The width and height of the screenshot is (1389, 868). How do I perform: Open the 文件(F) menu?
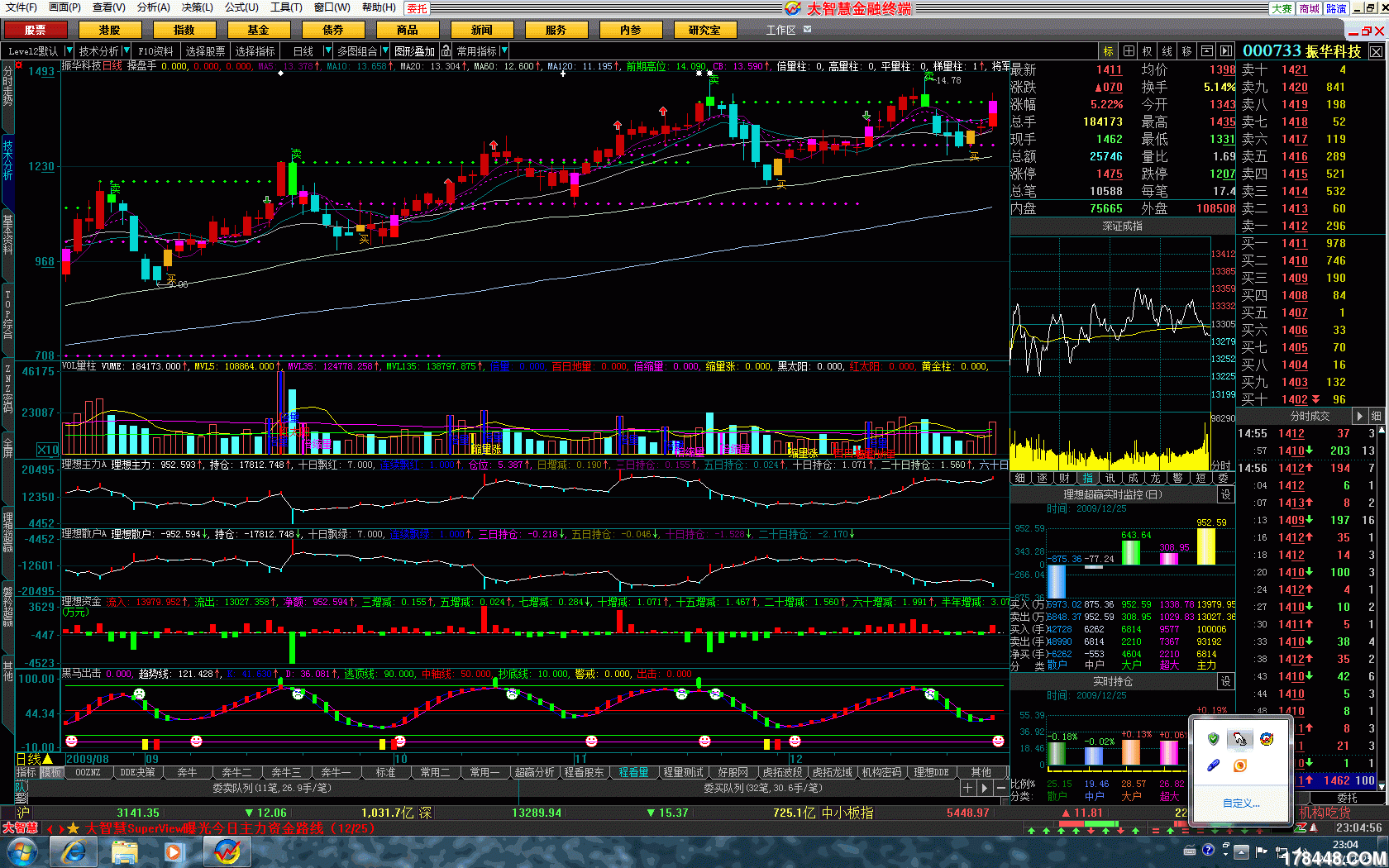[21, 7]
